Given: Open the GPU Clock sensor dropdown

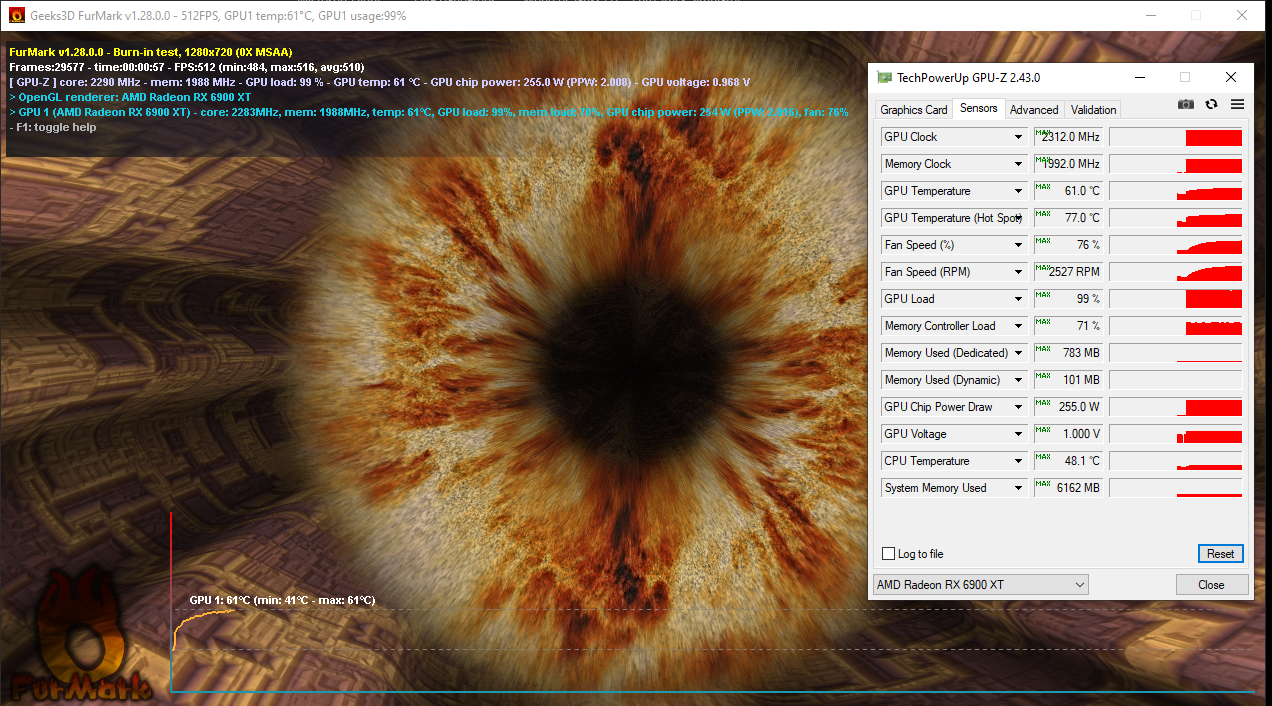Looking at the screenshot, I should pyautogui.click(x=1019, y=137).
